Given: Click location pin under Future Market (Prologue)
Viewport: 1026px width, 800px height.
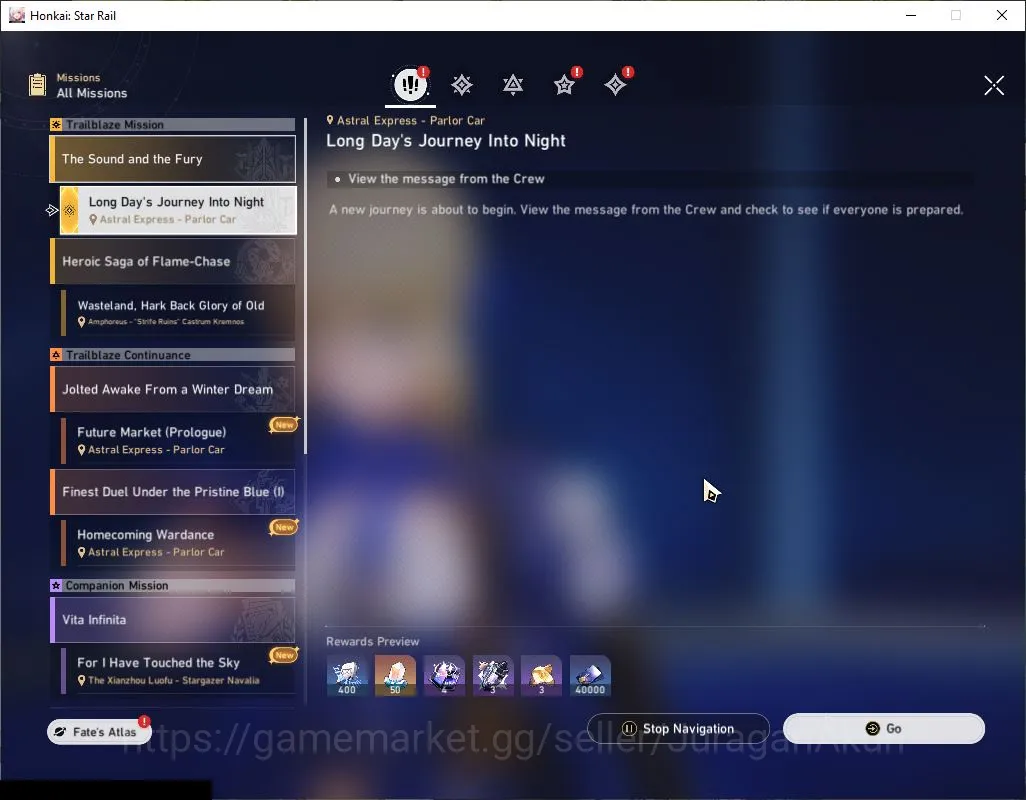Looking at the screenshot, I should point(81,449).
